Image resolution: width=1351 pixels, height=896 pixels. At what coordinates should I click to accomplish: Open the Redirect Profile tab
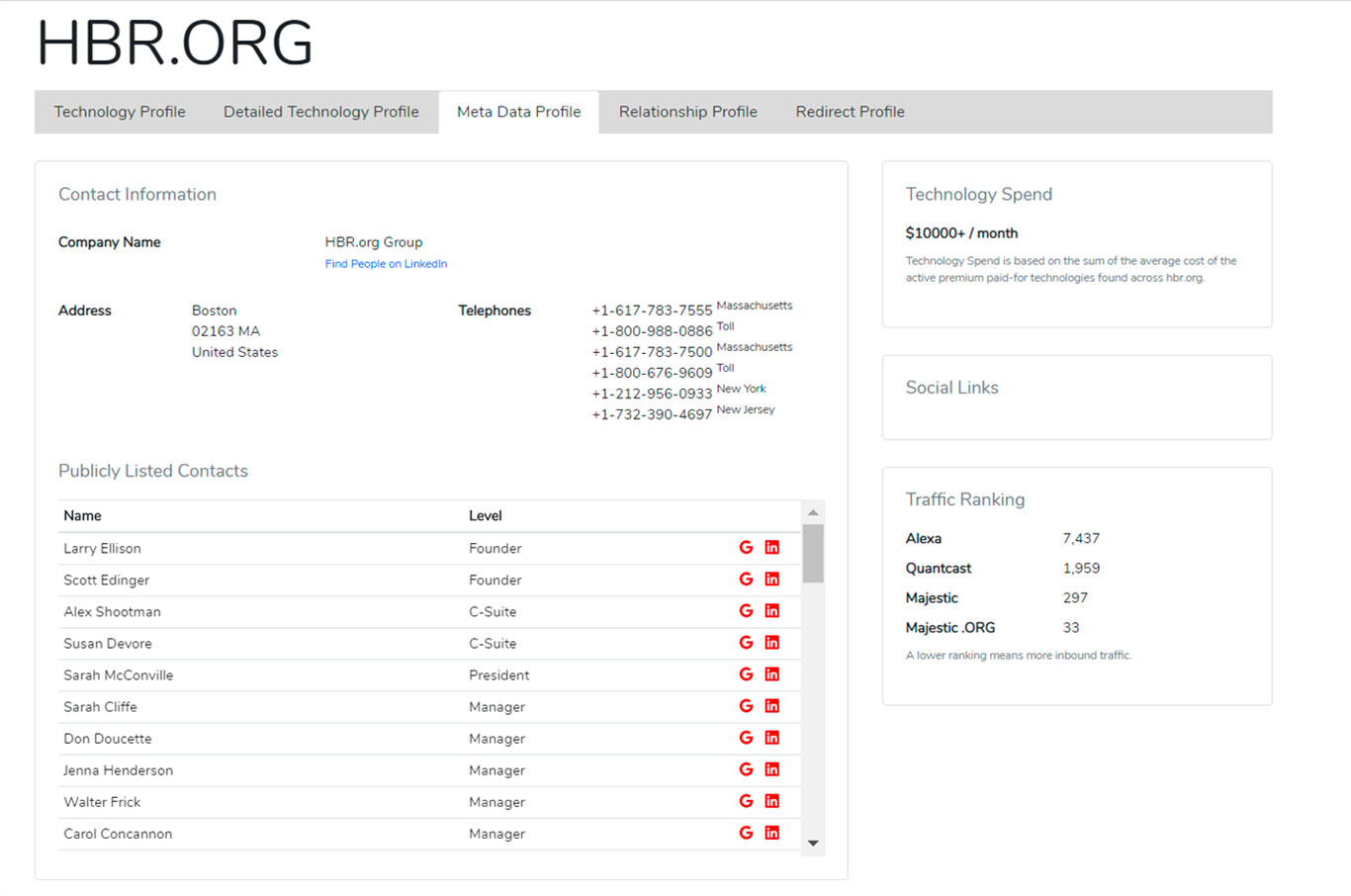(851, 112)
